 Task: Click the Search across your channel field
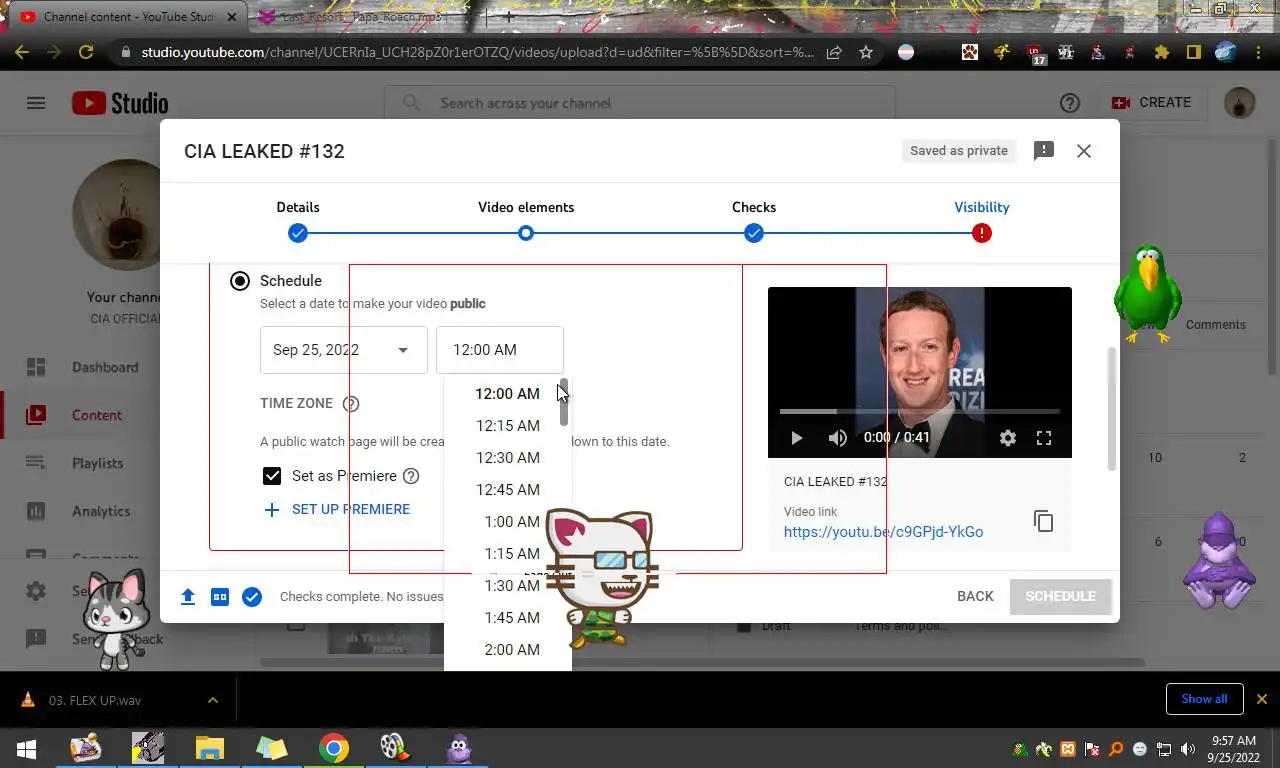[640, 103]
